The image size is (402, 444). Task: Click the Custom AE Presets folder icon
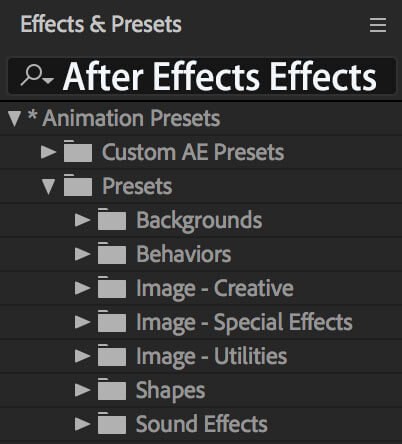(78, 151)
